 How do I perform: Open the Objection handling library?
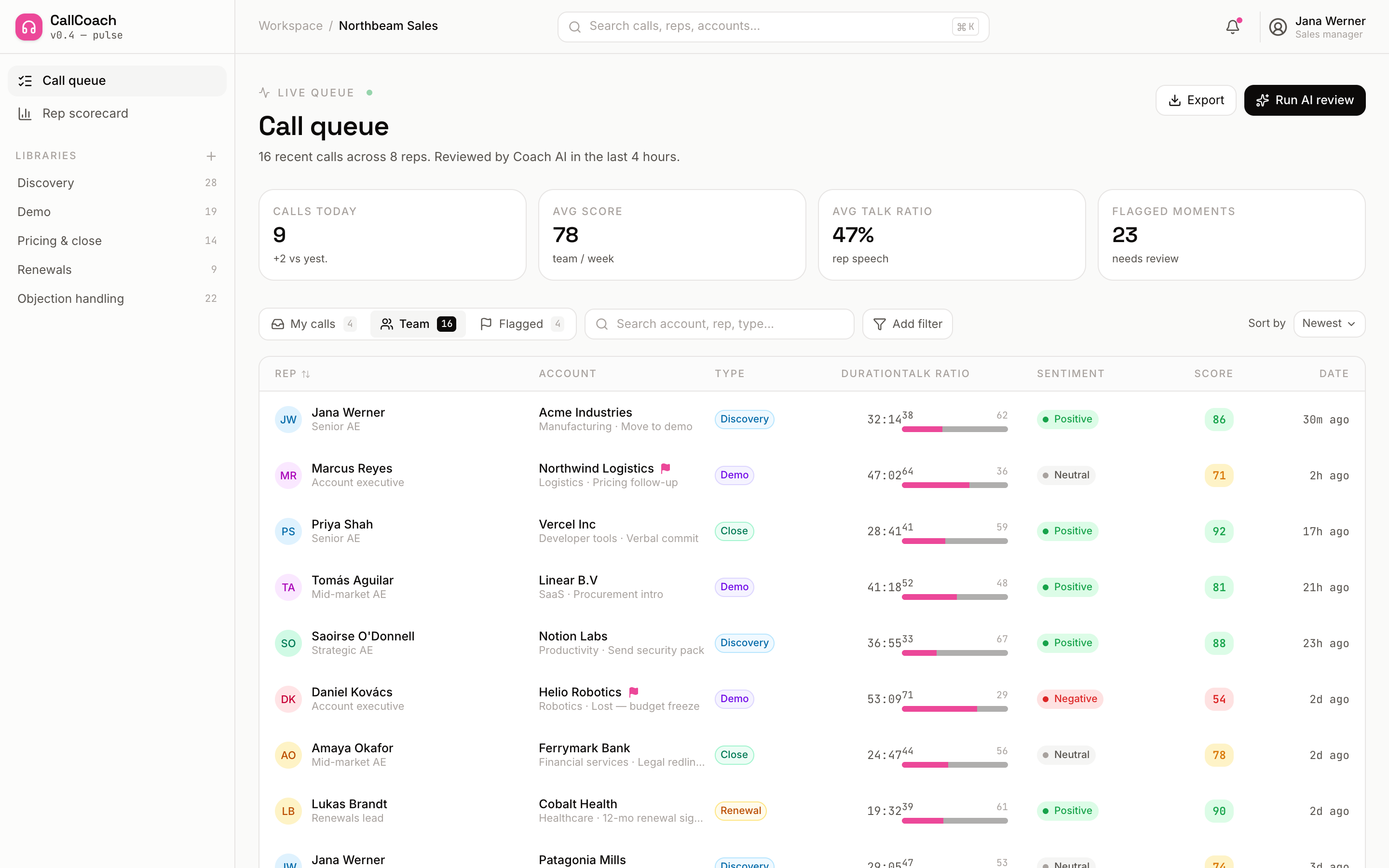coord(117,298)
